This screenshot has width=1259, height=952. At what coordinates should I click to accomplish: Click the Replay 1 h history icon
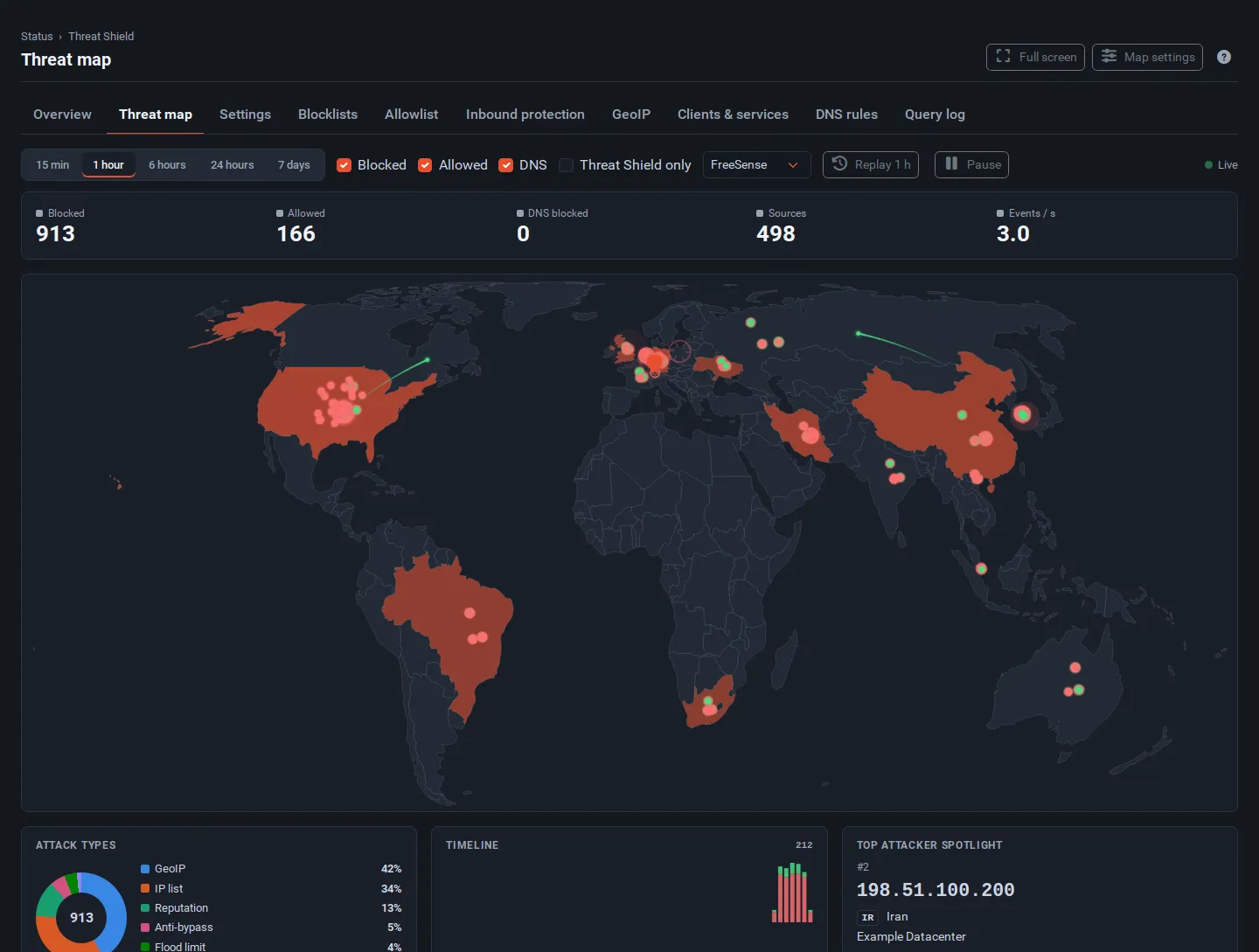click(x=839, y=163)
